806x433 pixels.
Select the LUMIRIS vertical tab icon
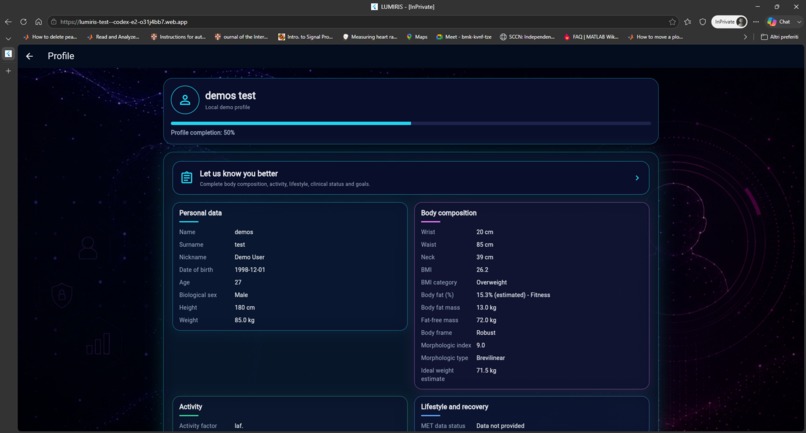coord(8,53)
